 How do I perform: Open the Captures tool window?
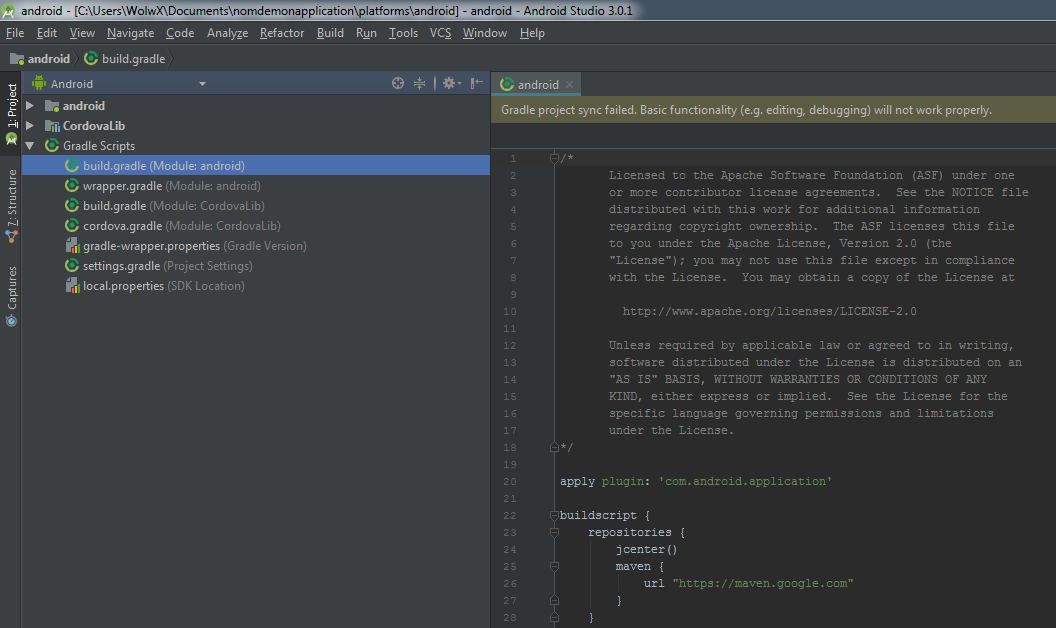tap(11, 295)
